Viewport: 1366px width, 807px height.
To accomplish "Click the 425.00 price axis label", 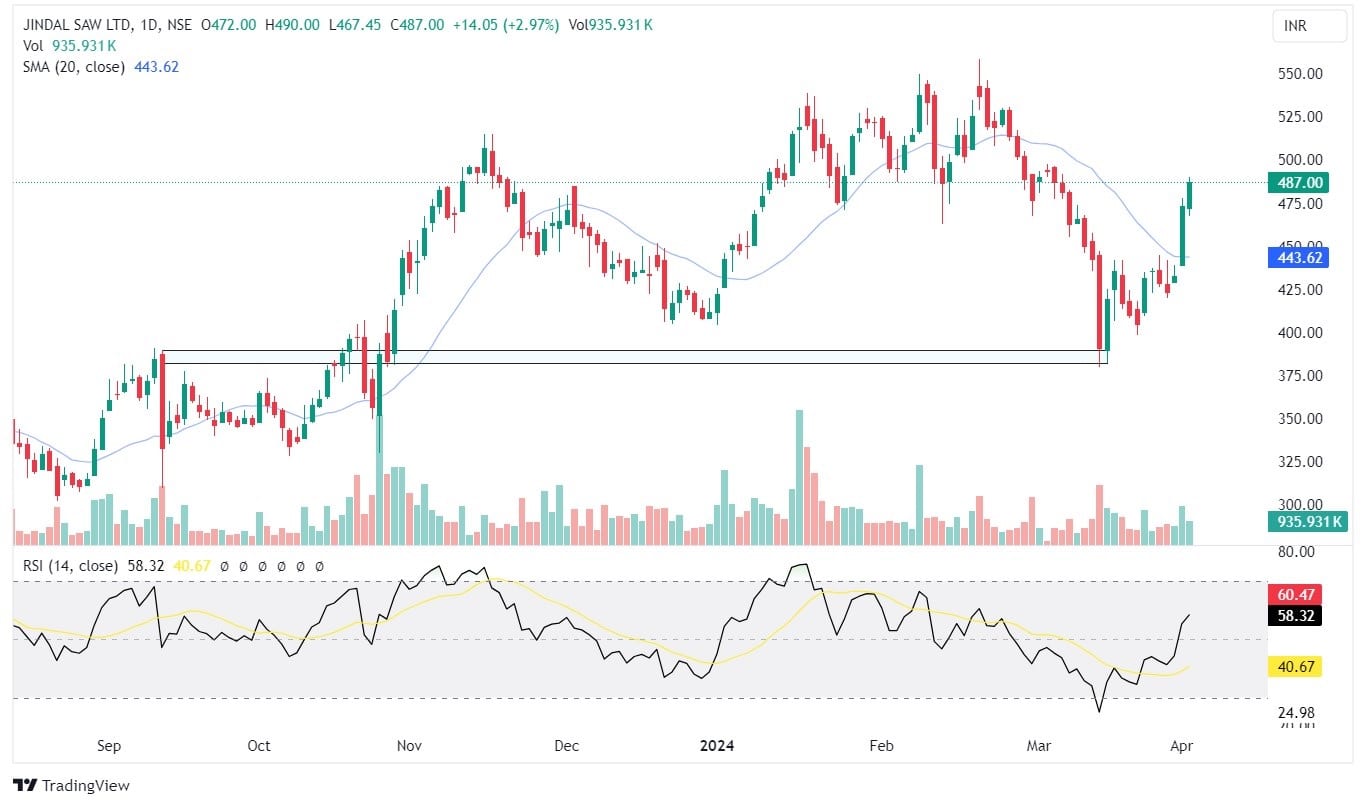I will (x=1302, y=290).
